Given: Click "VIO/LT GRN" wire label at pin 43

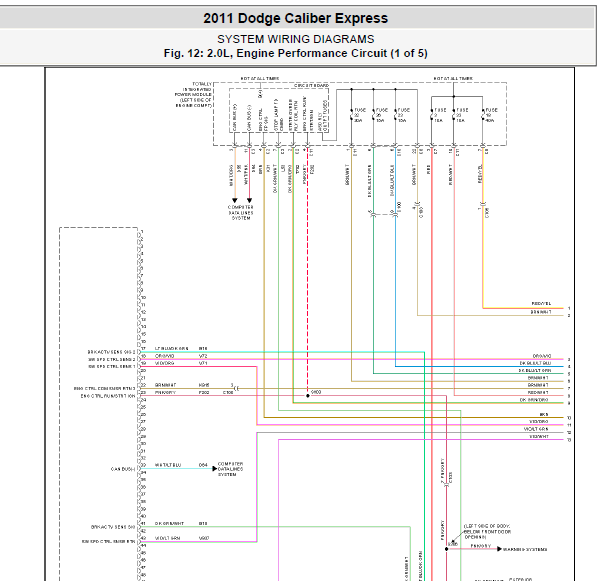Looking at the screenshot, I should (167, 538).
